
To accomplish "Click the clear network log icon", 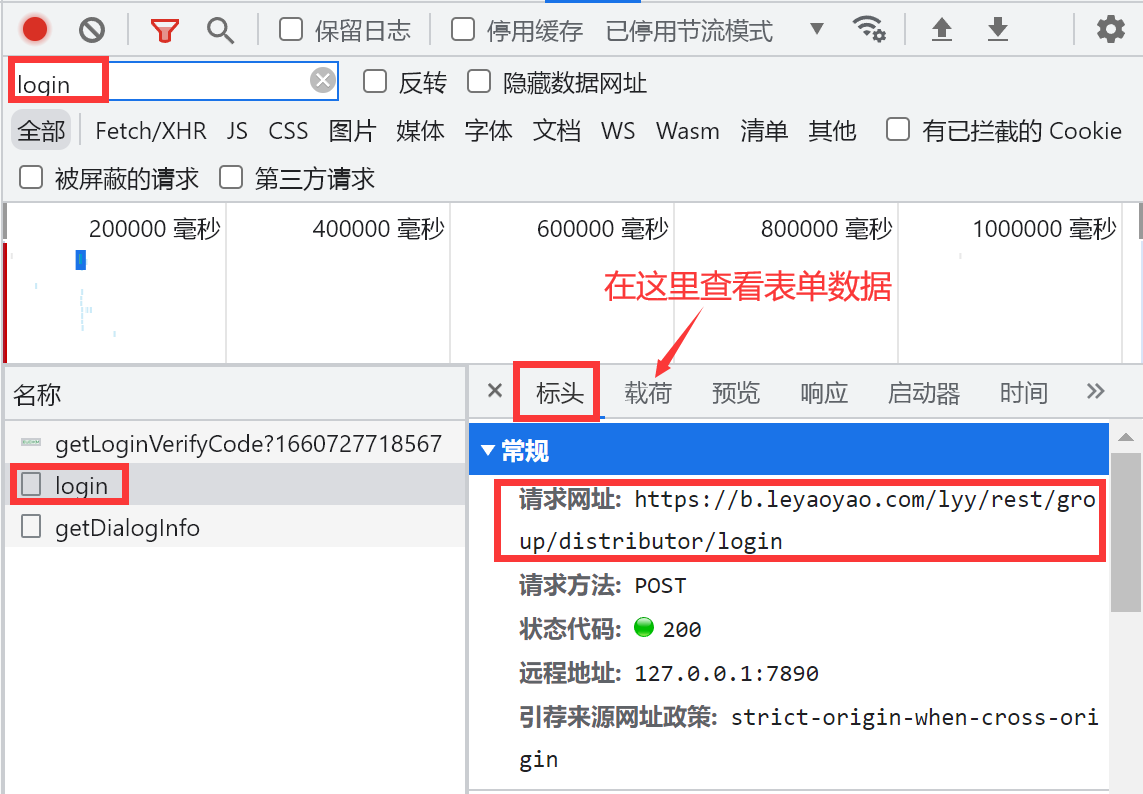I will coord(92,30).
